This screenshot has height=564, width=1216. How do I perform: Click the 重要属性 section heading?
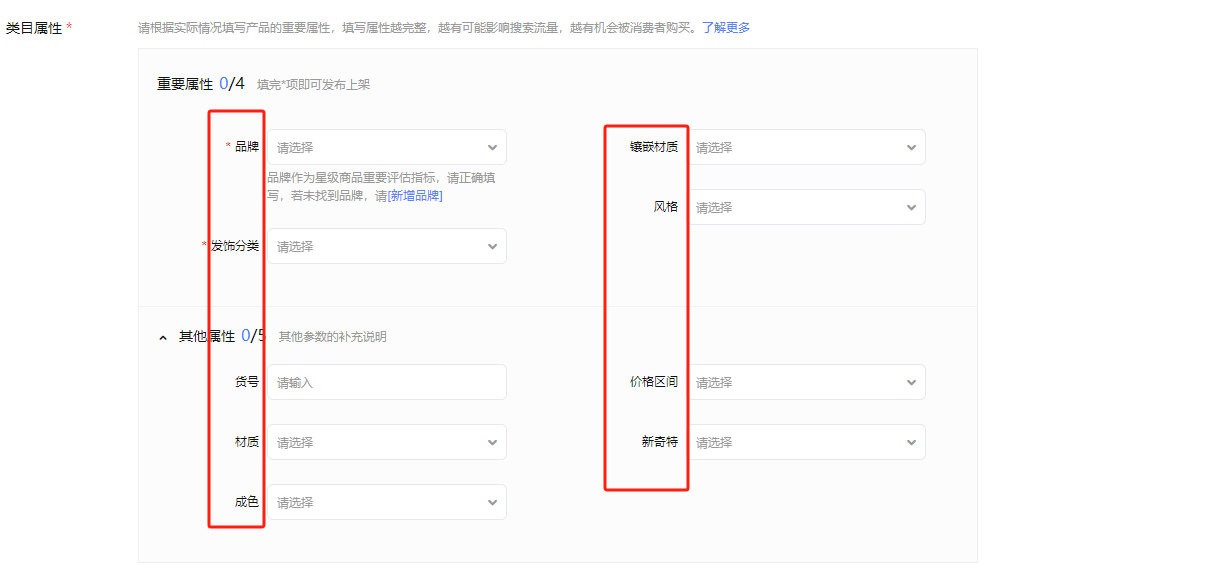[x=185, y=85]
